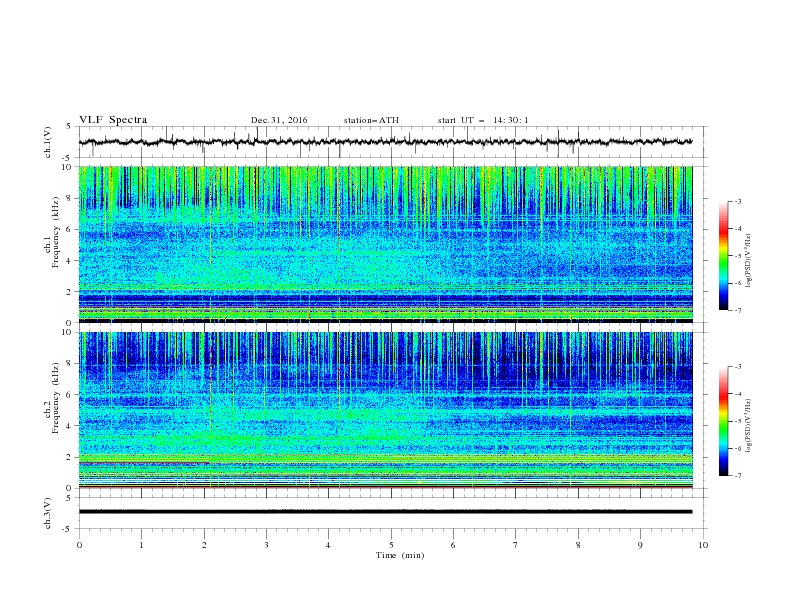This screenshot has width=792, height=612.
Task: Click the "-5" tick on ch.2 colorbar
Action: (x=737, y=421)
